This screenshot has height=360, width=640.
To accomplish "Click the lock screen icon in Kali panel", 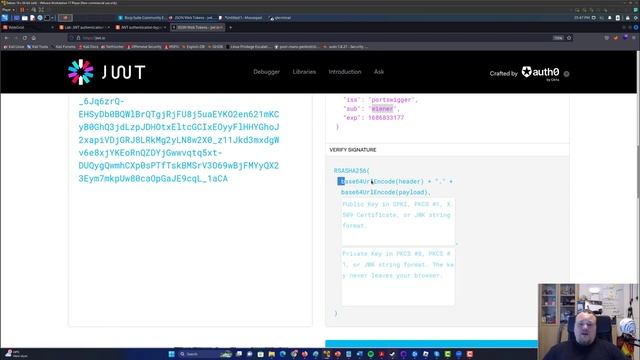I will click(x=628, y=18).
